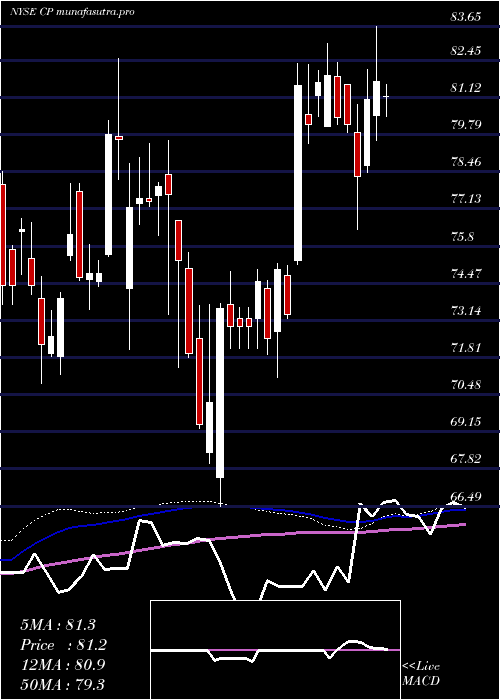Click the 66.49 price axis label

click(x=466, y=496)
